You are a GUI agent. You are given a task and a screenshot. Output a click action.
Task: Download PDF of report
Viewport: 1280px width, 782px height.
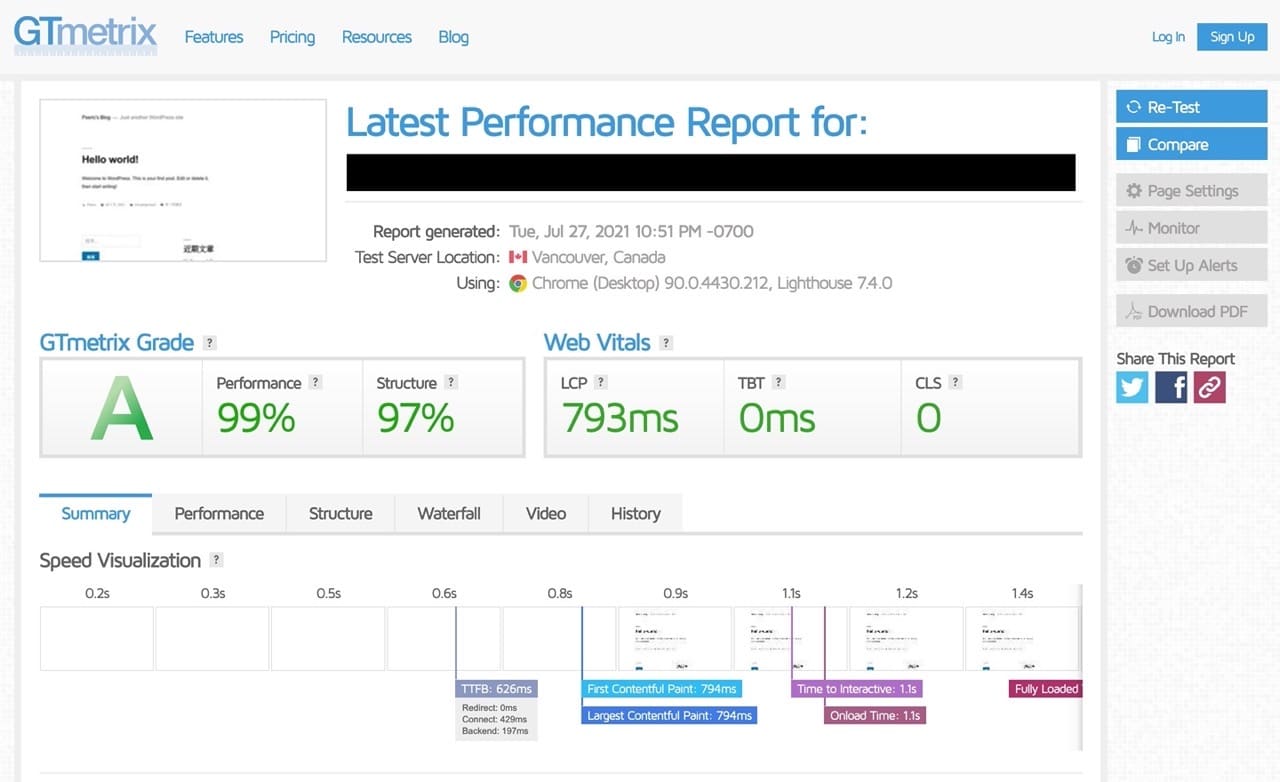point(1191,311)
